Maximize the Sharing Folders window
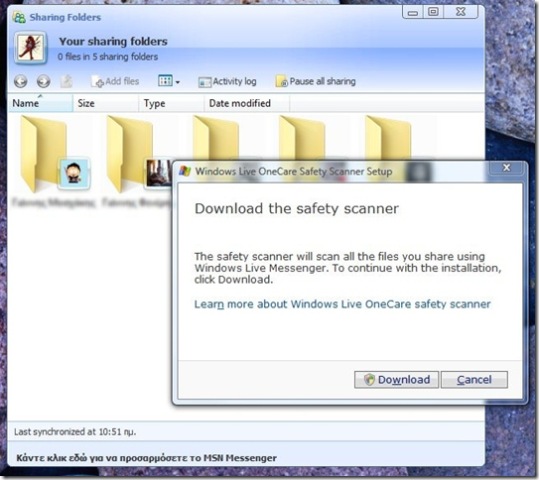 pyautogui.click(x=433, y=12)
